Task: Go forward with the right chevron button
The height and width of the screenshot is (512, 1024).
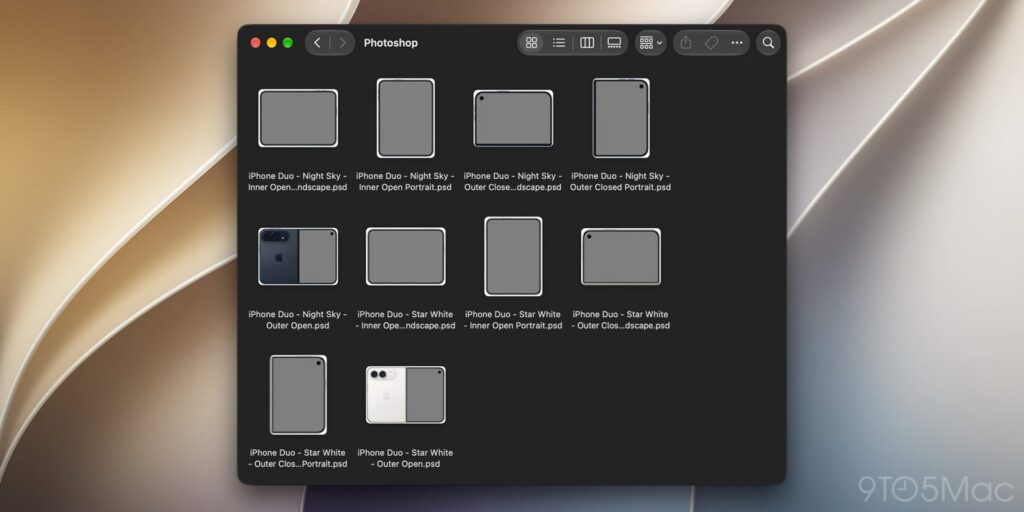Action: (x=342, y=42)
